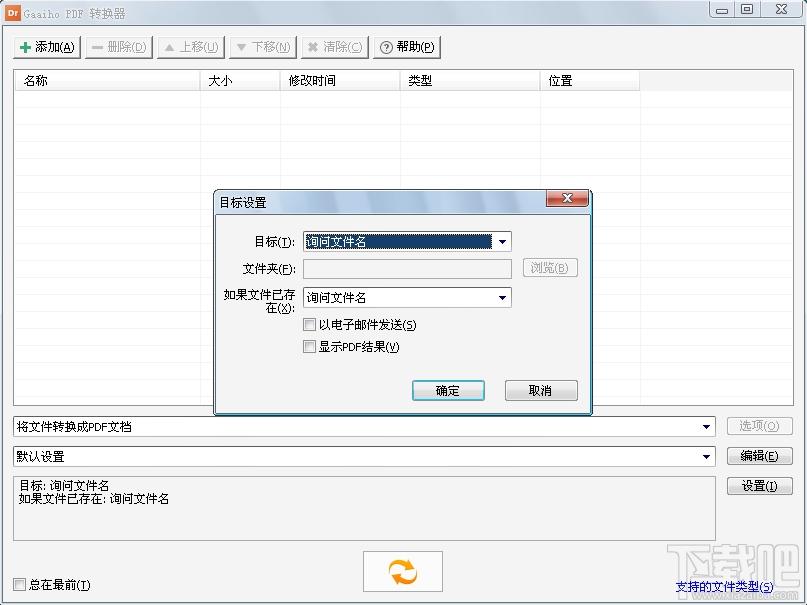Expand the 目标 dropdown in the dialog
Viewport: 807px width, 605px height.
pyautogui.click(x=502, y=242)
